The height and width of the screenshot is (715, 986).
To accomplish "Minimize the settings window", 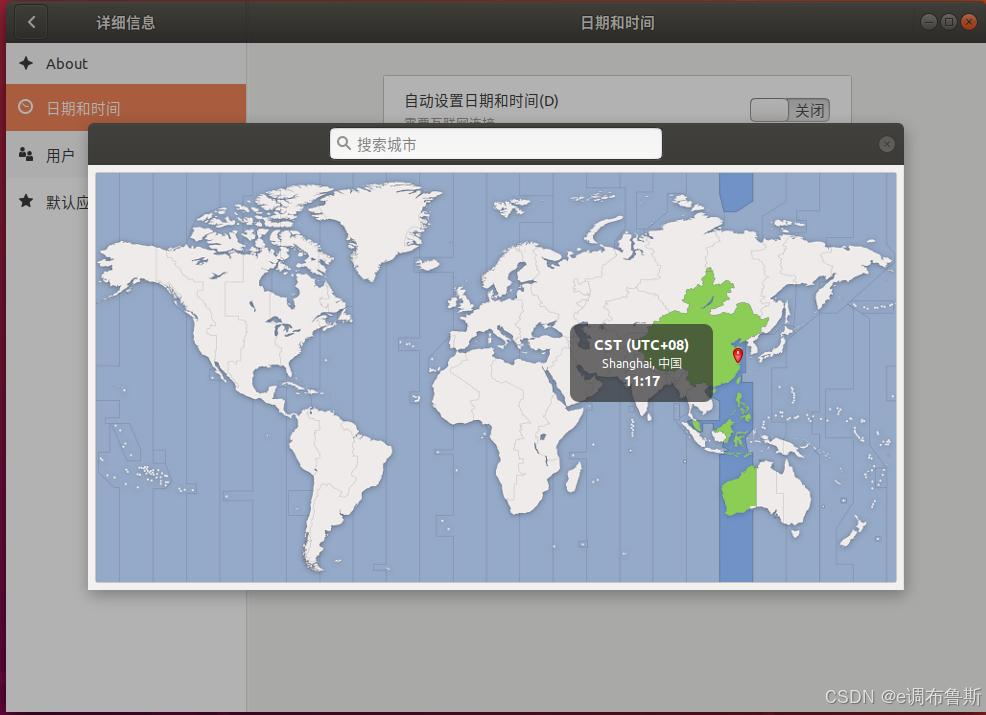I will 929,22.
